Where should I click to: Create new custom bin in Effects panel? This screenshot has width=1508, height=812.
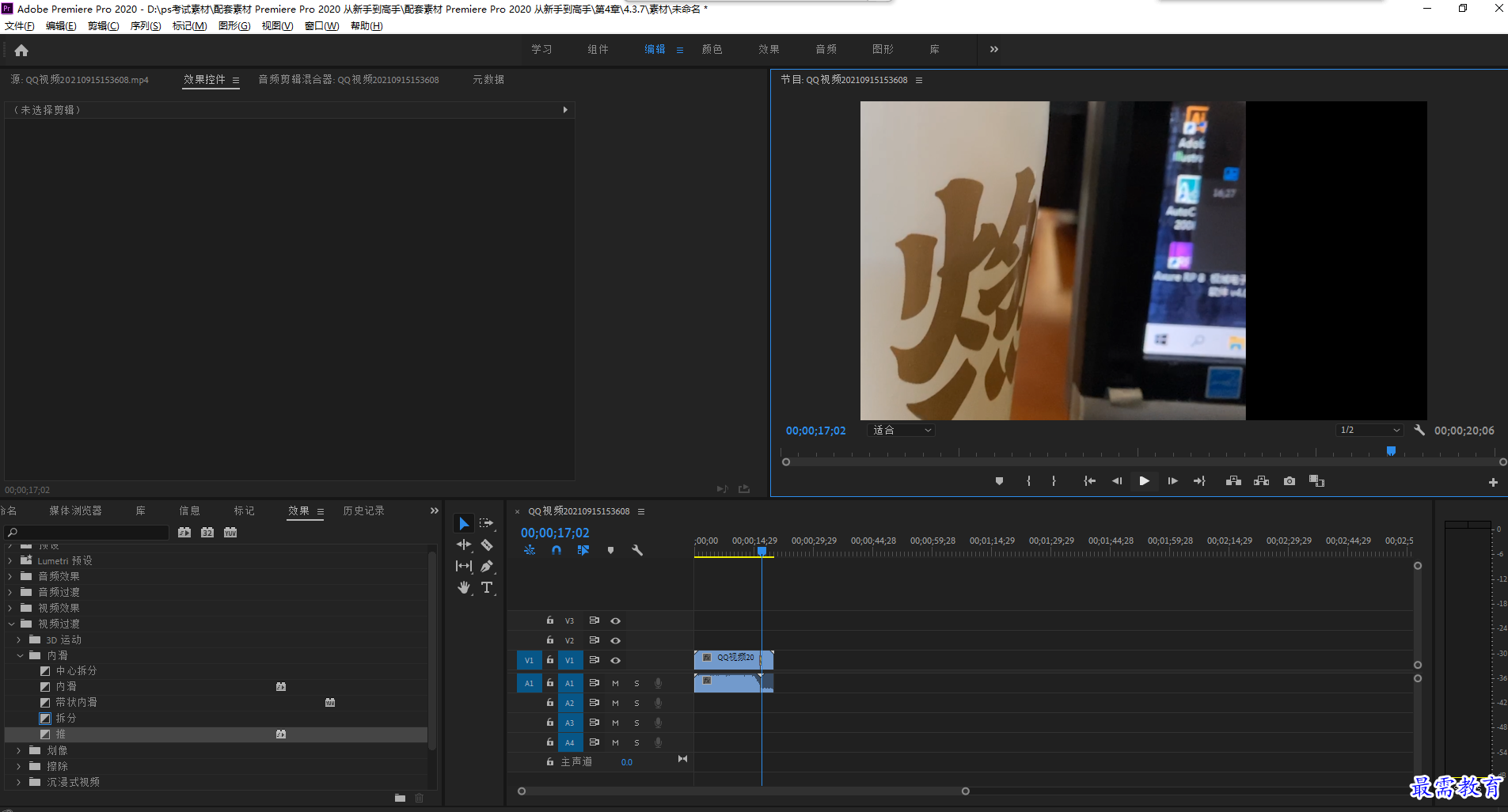(400, 798)
